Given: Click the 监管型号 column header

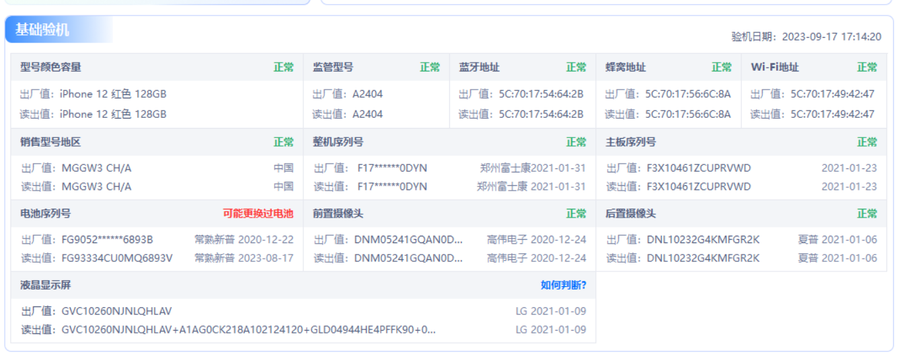Looking at the screenshot, I should [333, 67].
